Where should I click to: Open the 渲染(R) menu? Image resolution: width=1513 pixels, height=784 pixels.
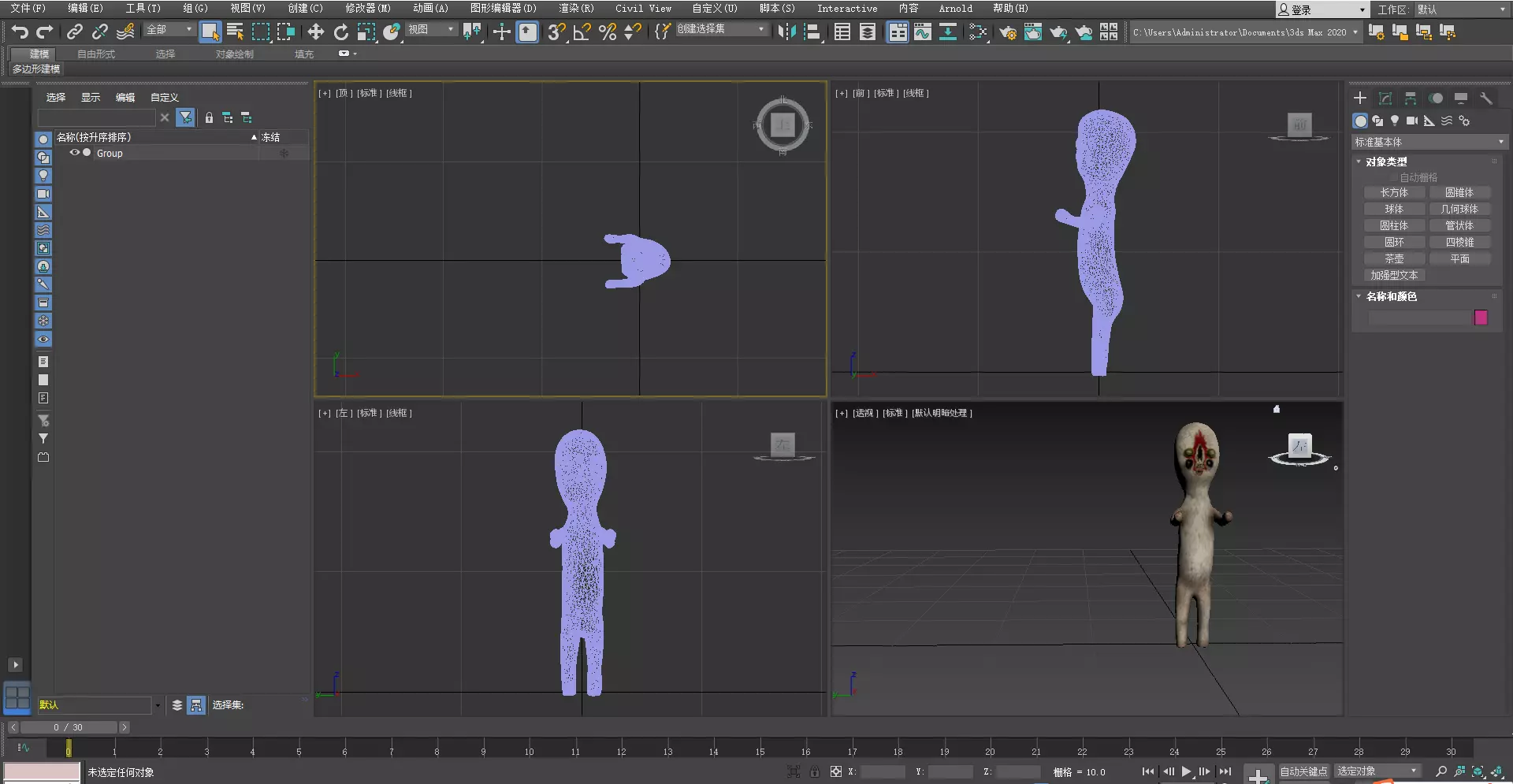pos(575,8)
